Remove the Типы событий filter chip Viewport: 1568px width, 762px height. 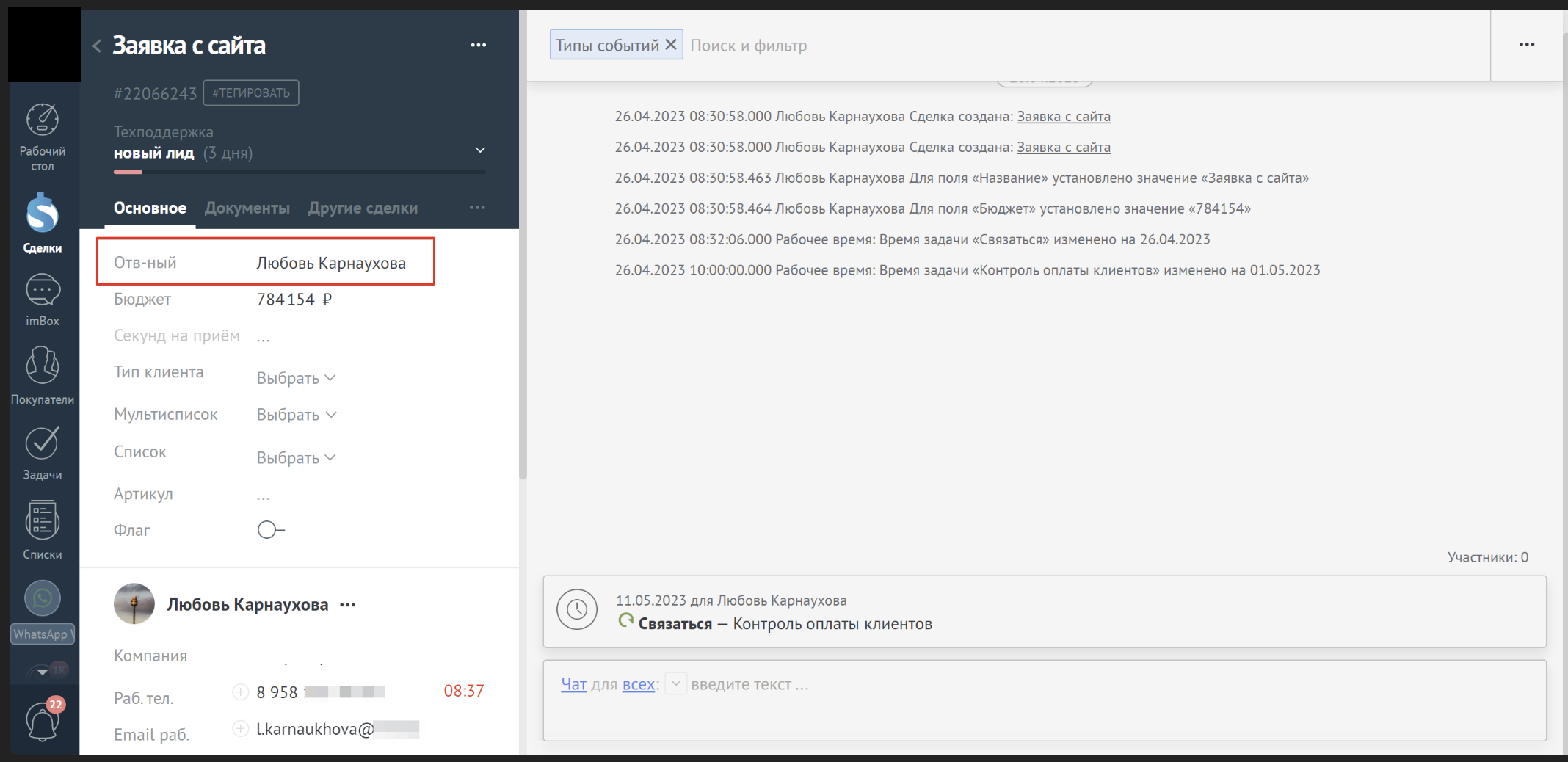click(x=670, y=45)
